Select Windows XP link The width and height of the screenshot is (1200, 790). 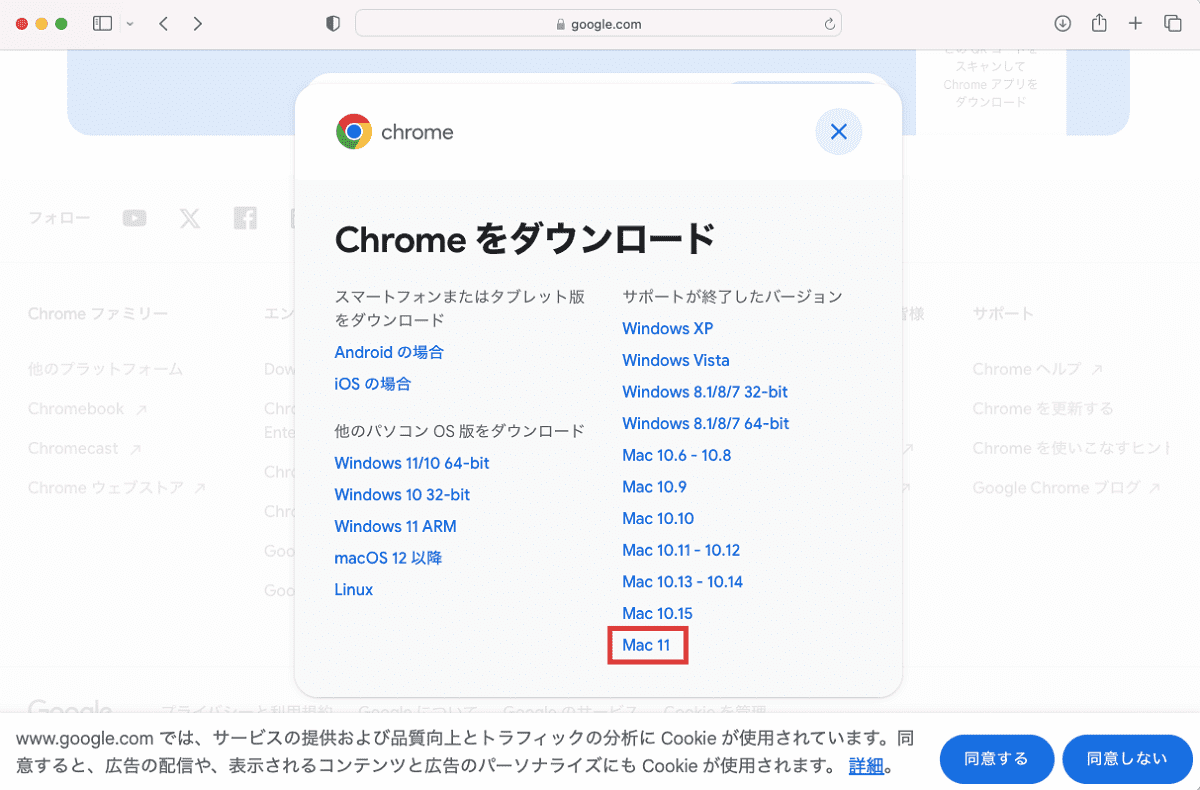click(x=668, y=328)
